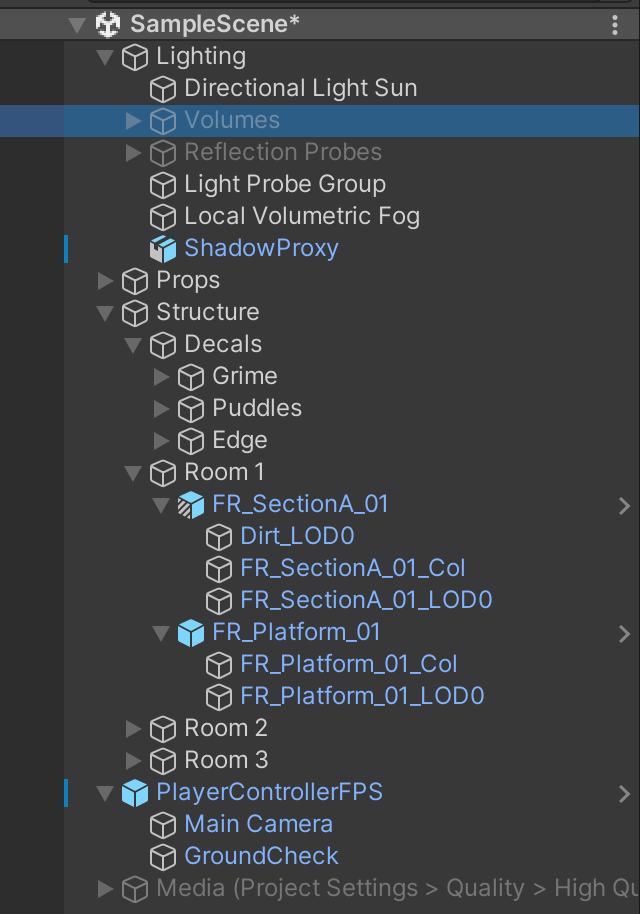Open PlayerControllerFPS prefab using the right arrow
The height and width of the screenshot is (914, 640).
pos(624,792)
